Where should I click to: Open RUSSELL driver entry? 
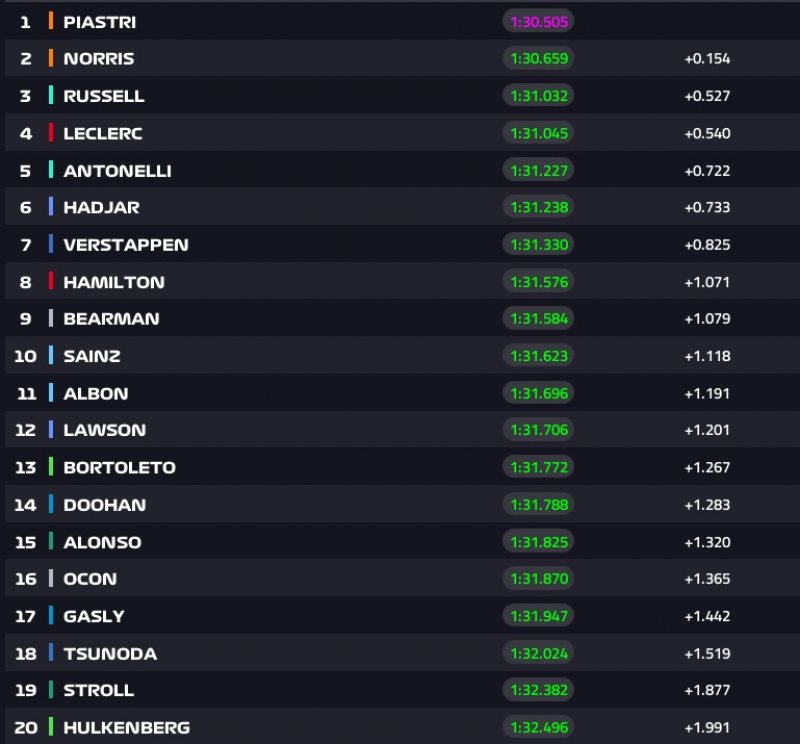(103, 96)
